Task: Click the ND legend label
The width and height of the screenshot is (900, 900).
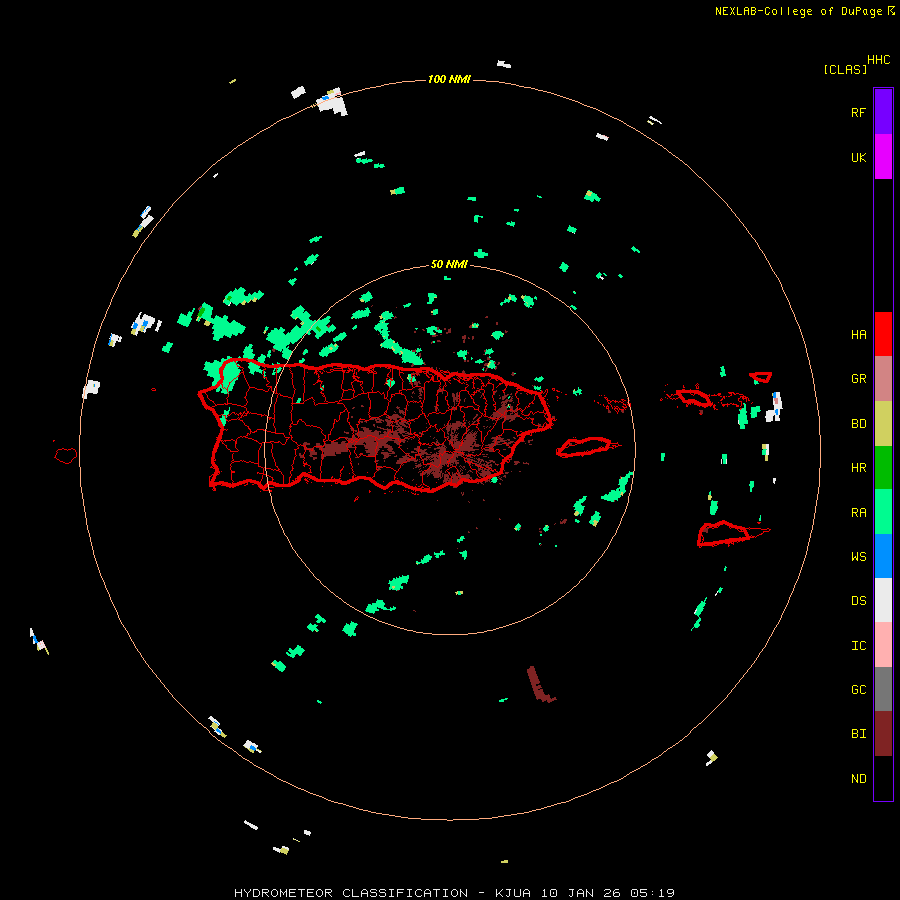Action: pyautogui.click(x=858, y=779)
